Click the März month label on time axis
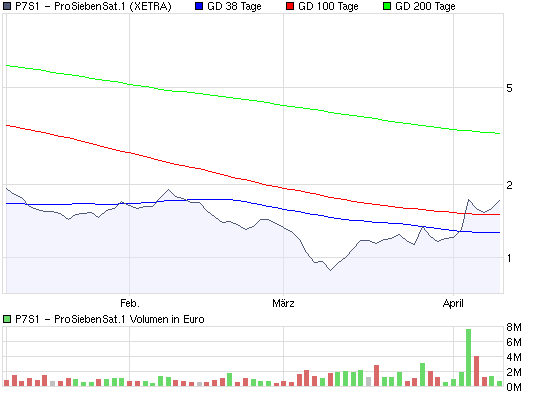This screenshot has height=395, width=545. [x=283, y=303]
